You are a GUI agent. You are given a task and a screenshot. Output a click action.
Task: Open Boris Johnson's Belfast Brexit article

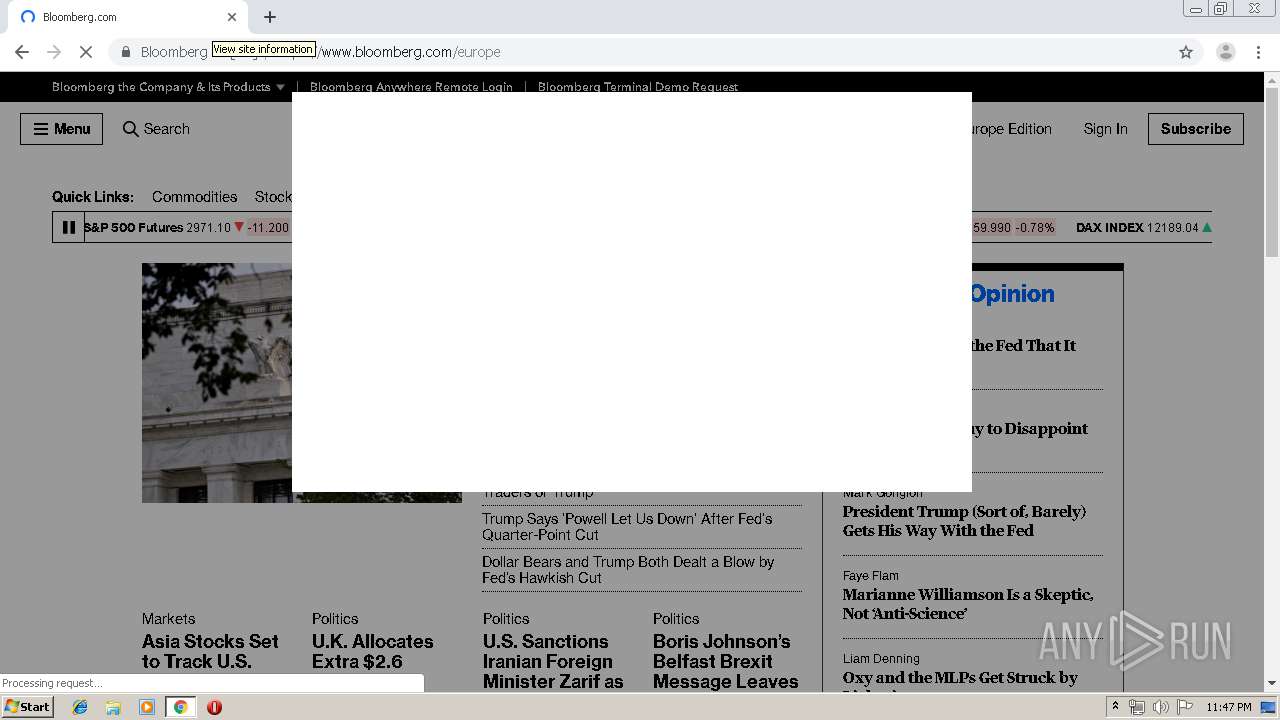(726, 661)
